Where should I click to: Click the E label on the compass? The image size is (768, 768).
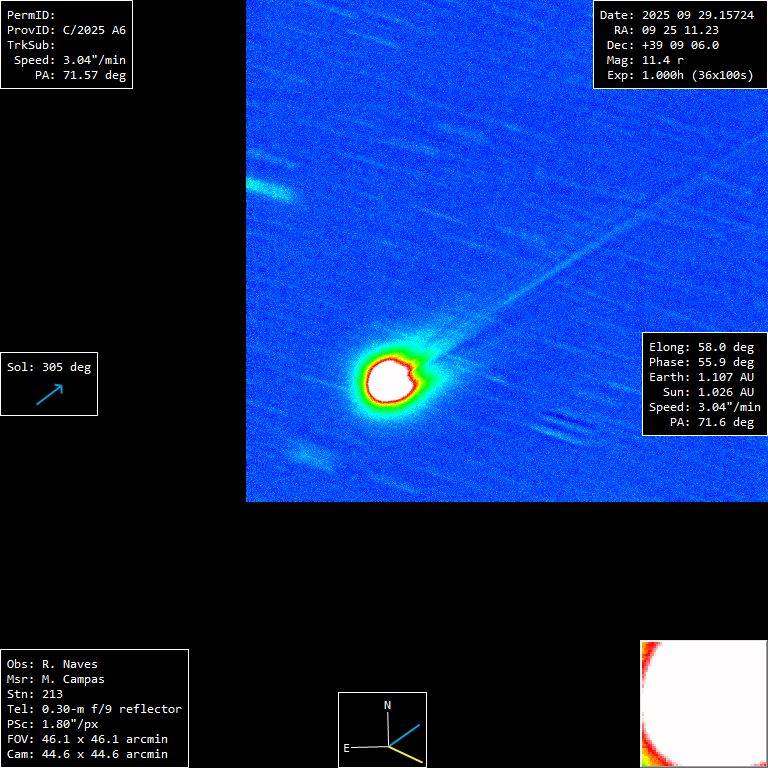point(347,747)
